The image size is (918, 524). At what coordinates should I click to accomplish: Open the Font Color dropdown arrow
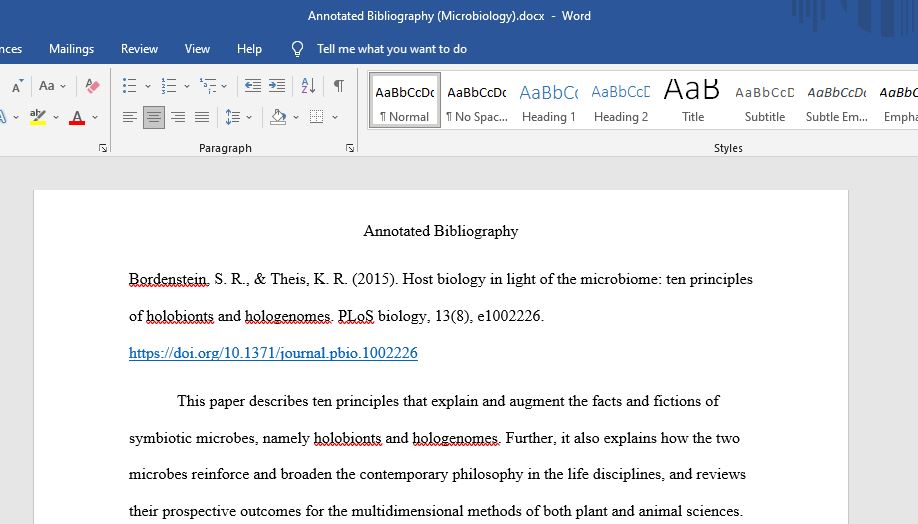click(x=95, y=118)
